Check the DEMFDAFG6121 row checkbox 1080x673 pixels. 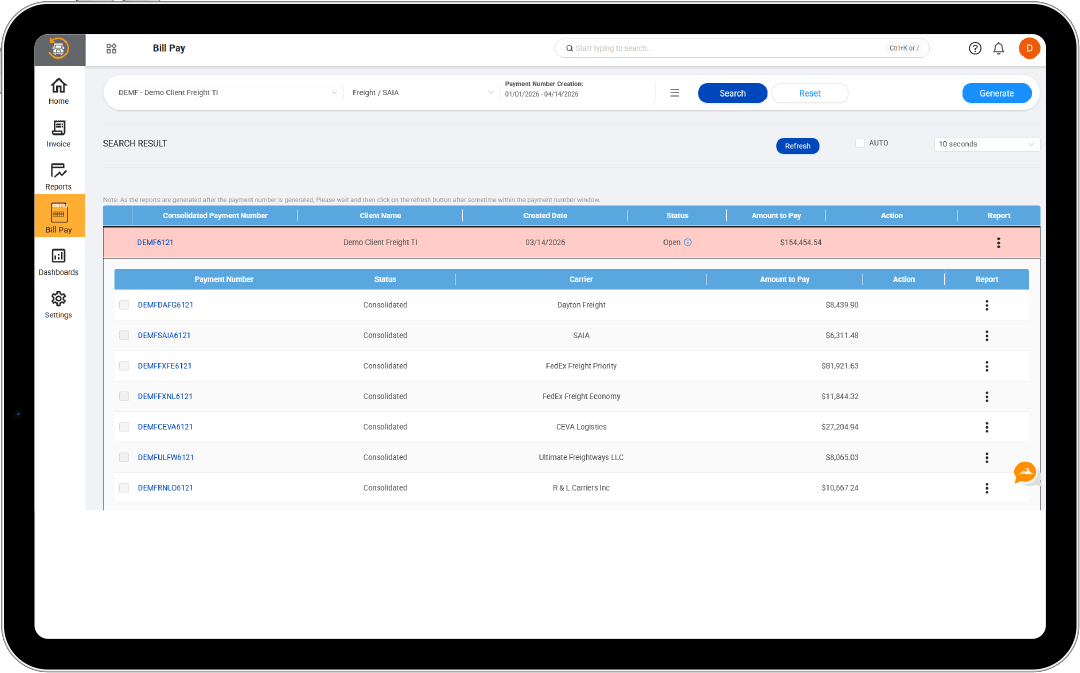coord(124,304)
